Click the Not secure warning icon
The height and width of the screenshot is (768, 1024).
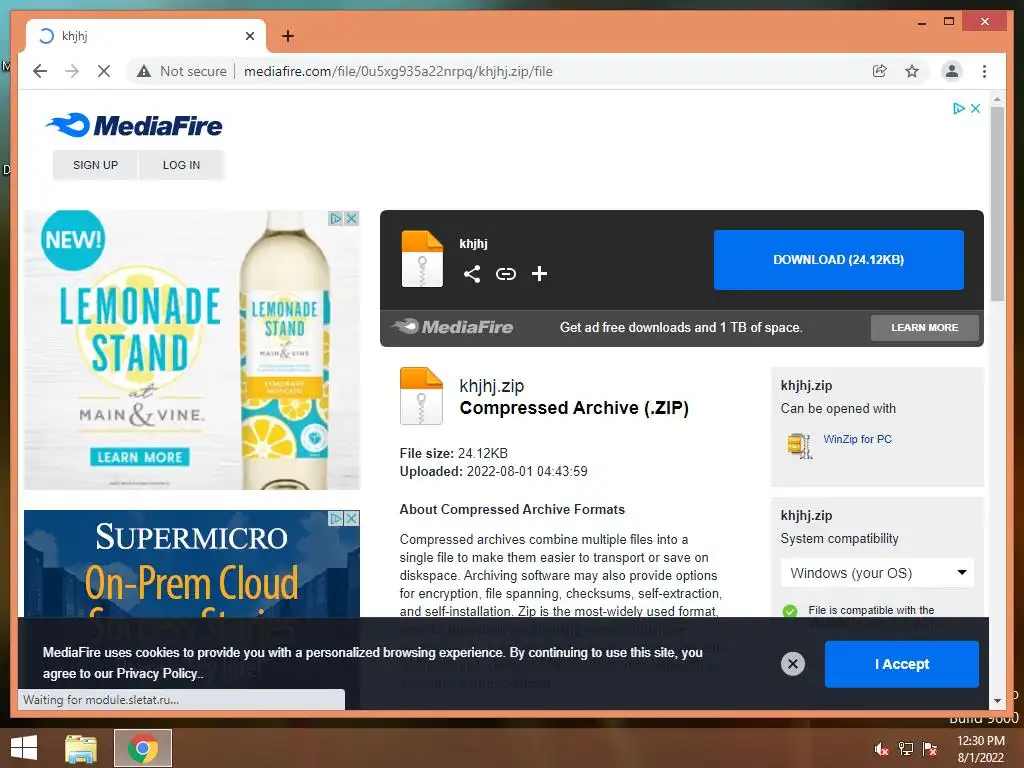pyautogui.click(x=144, y=71)
